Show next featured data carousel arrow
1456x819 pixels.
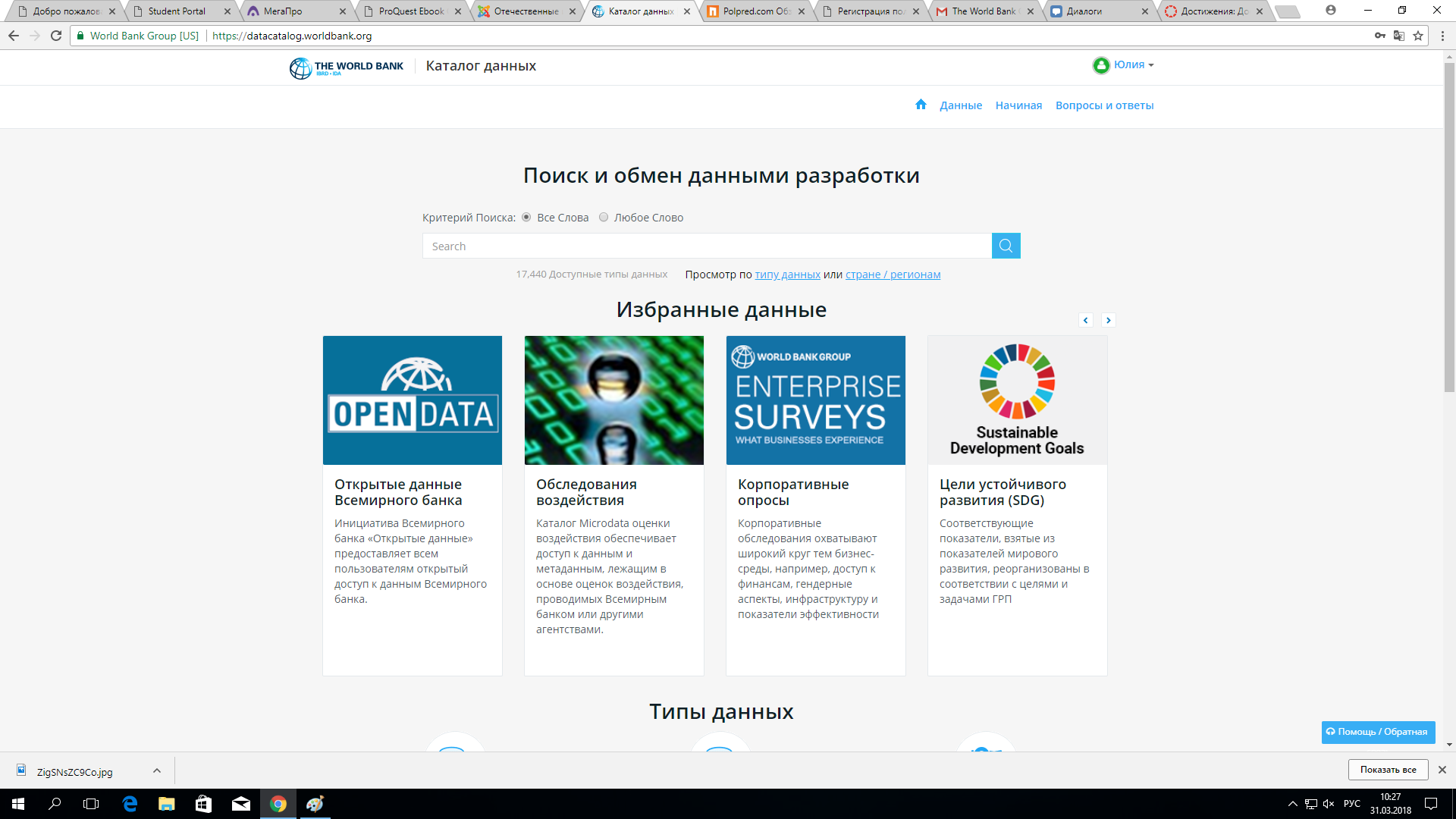click(1108, 320)
